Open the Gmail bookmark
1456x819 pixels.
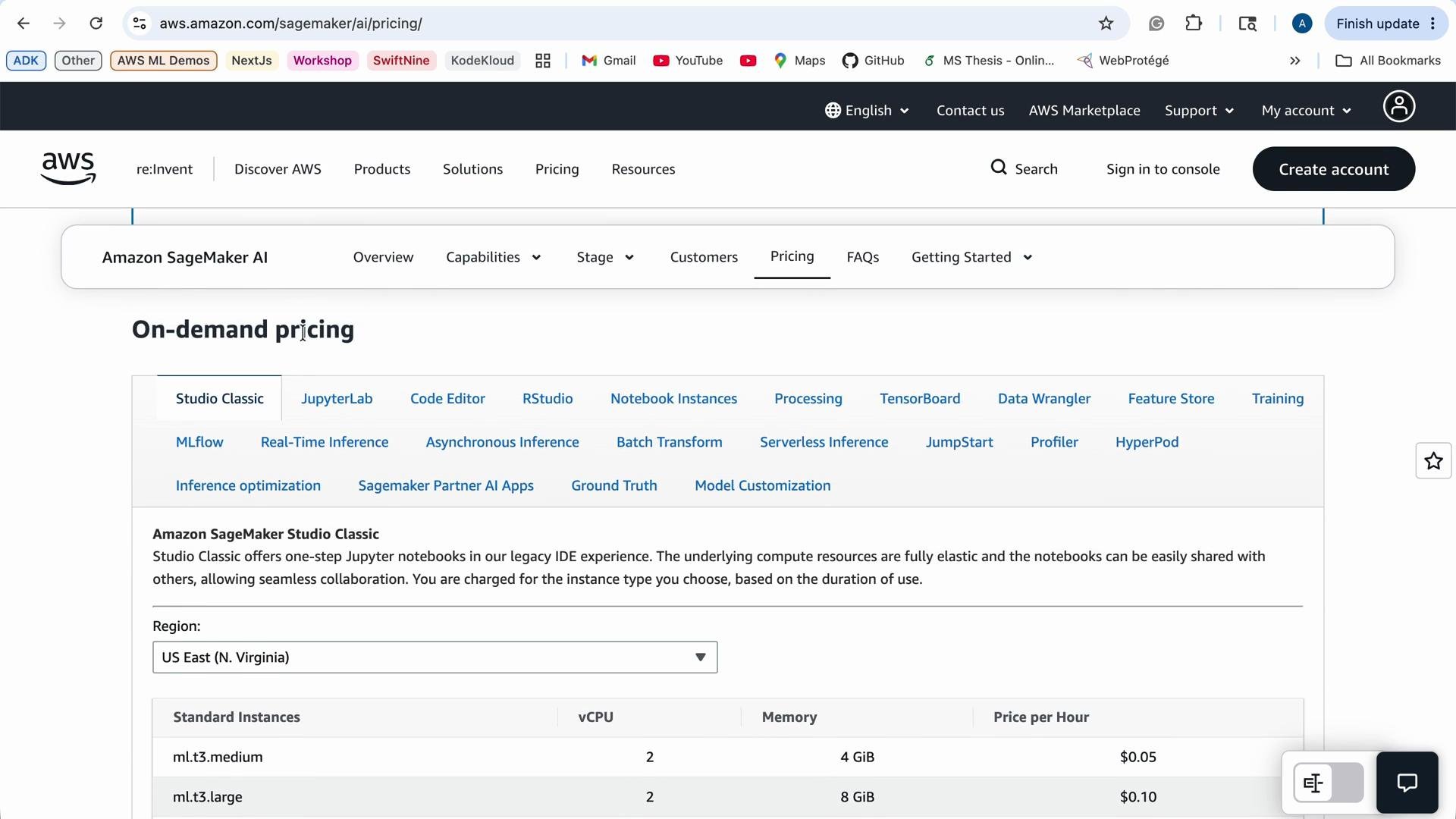coord(609,61)
